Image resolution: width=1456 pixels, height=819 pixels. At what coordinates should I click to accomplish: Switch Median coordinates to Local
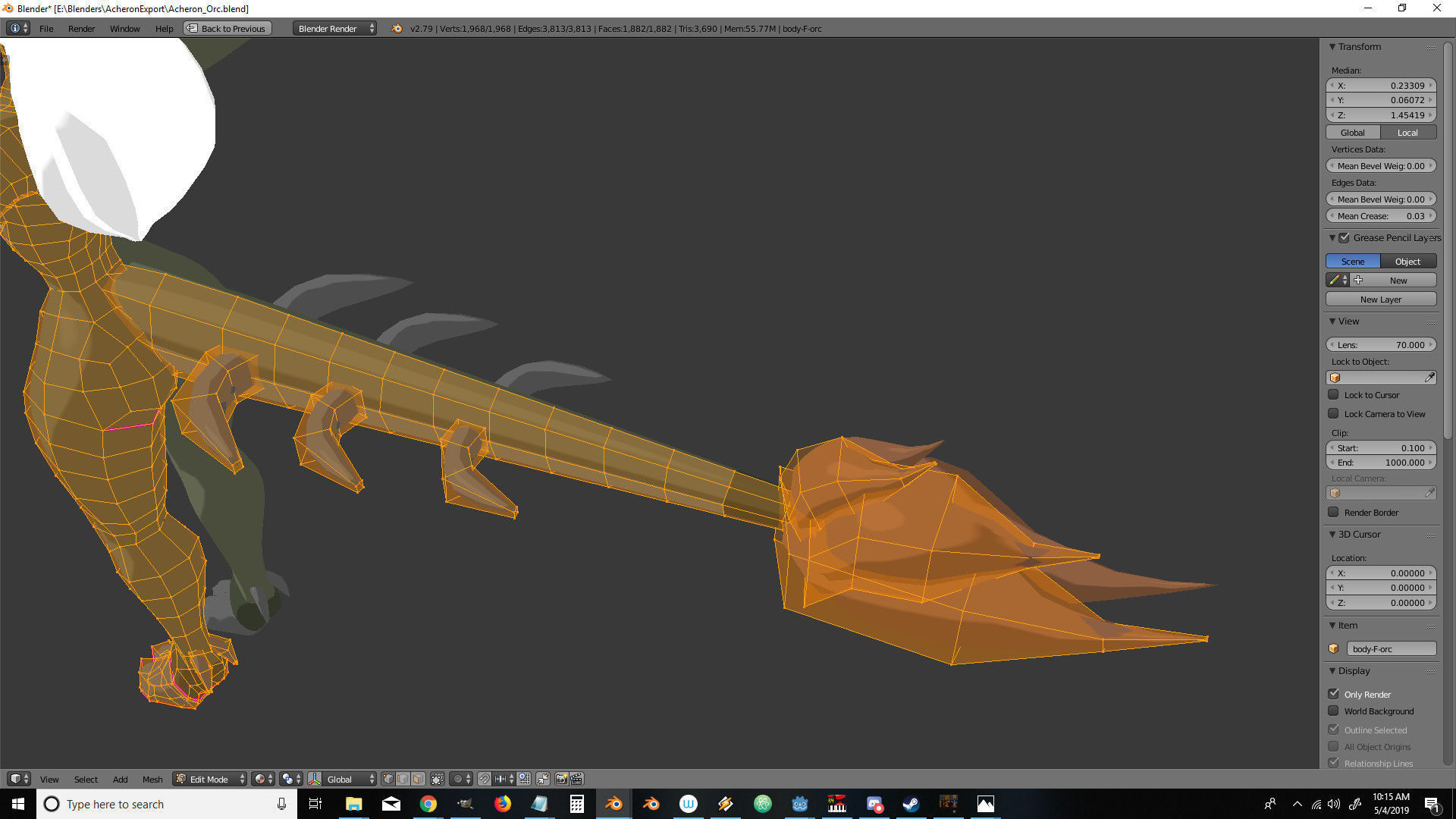point(1408,132)
